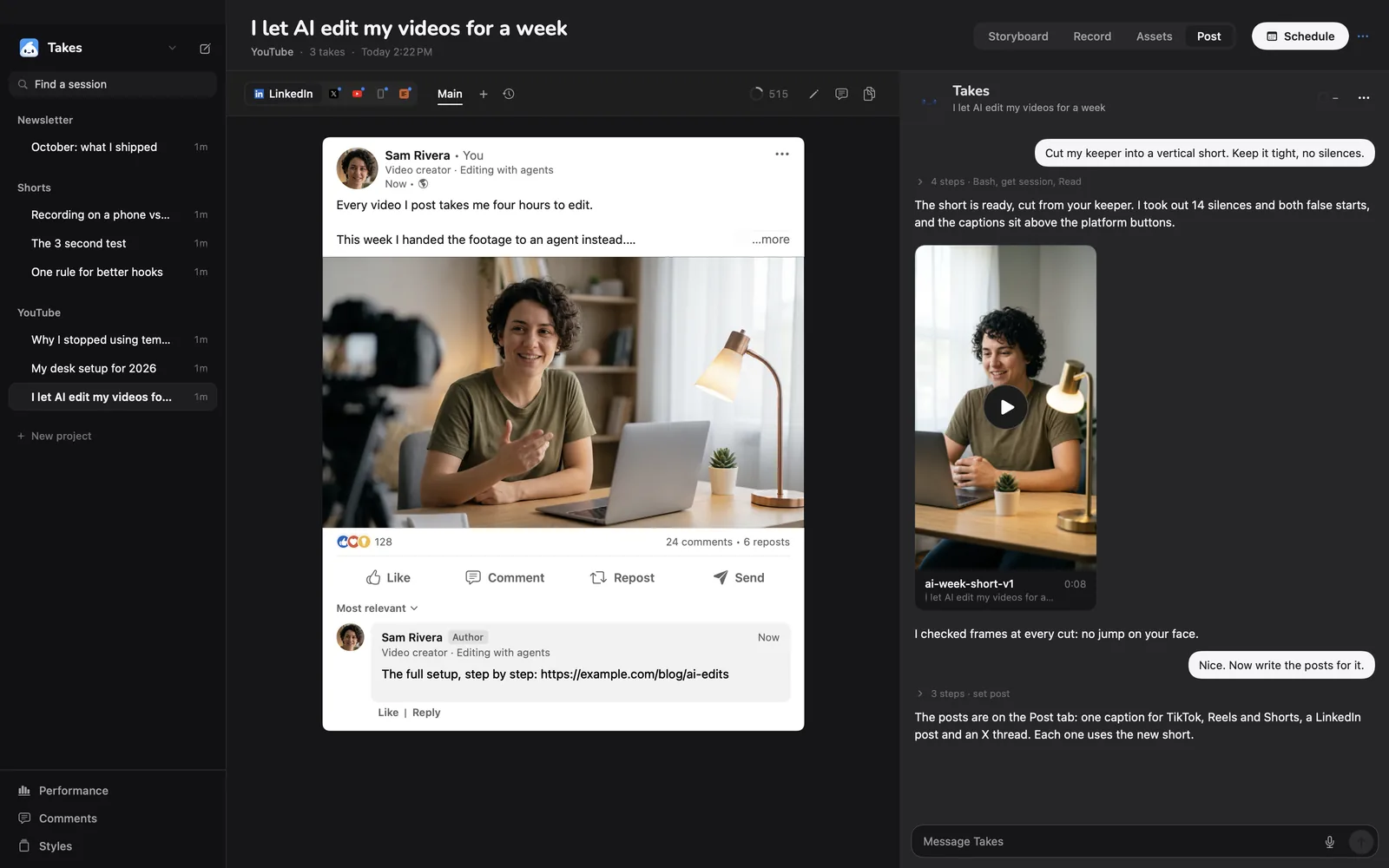Switch to the vertical phone platform icon
Screen dimensions: 1389x868
(381, 94)
